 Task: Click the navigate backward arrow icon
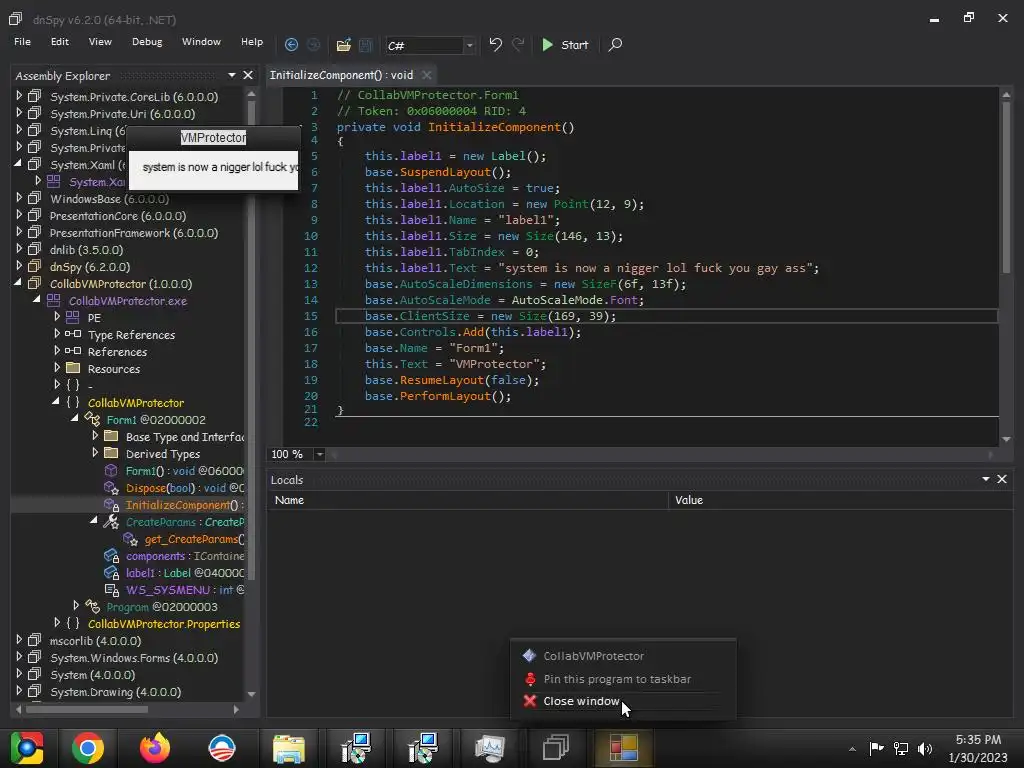pyautogui.click(x=291, y=44)
